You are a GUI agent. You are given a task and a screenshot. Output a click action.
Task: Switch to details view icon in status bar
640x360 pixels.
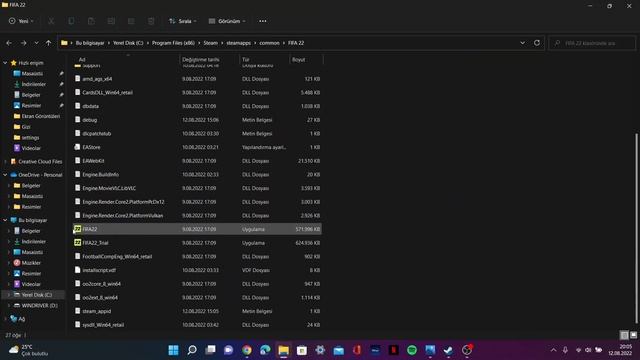[624, 335]
